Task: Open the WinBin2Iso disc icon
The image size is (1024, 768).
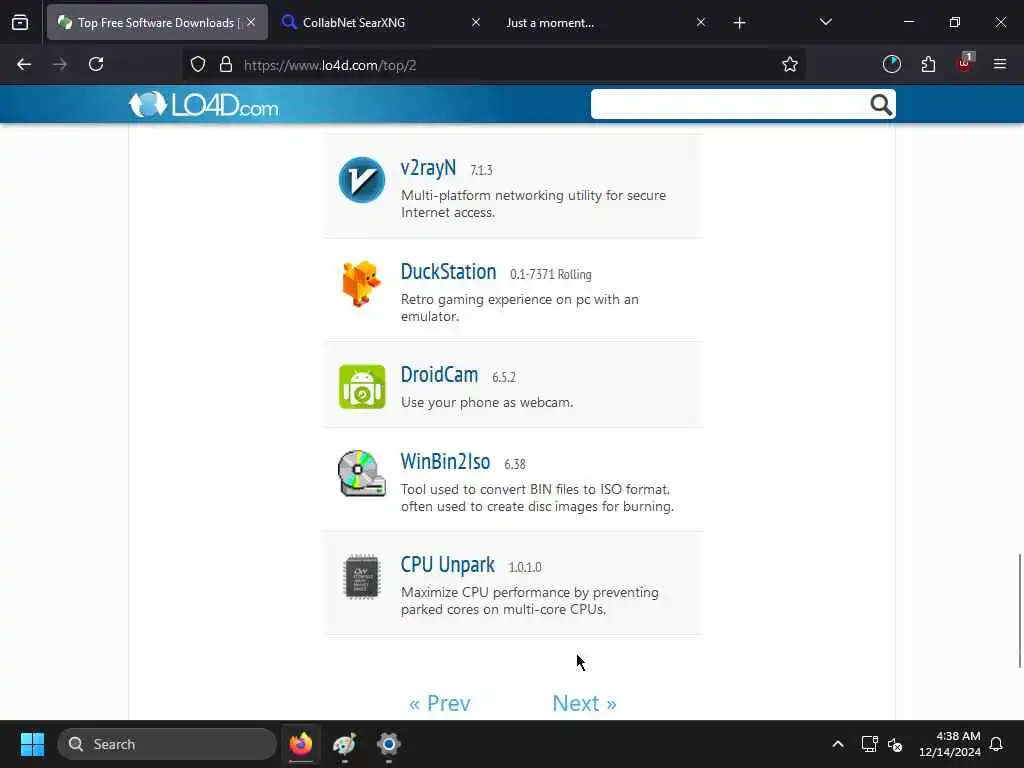Action: point(362,473)
